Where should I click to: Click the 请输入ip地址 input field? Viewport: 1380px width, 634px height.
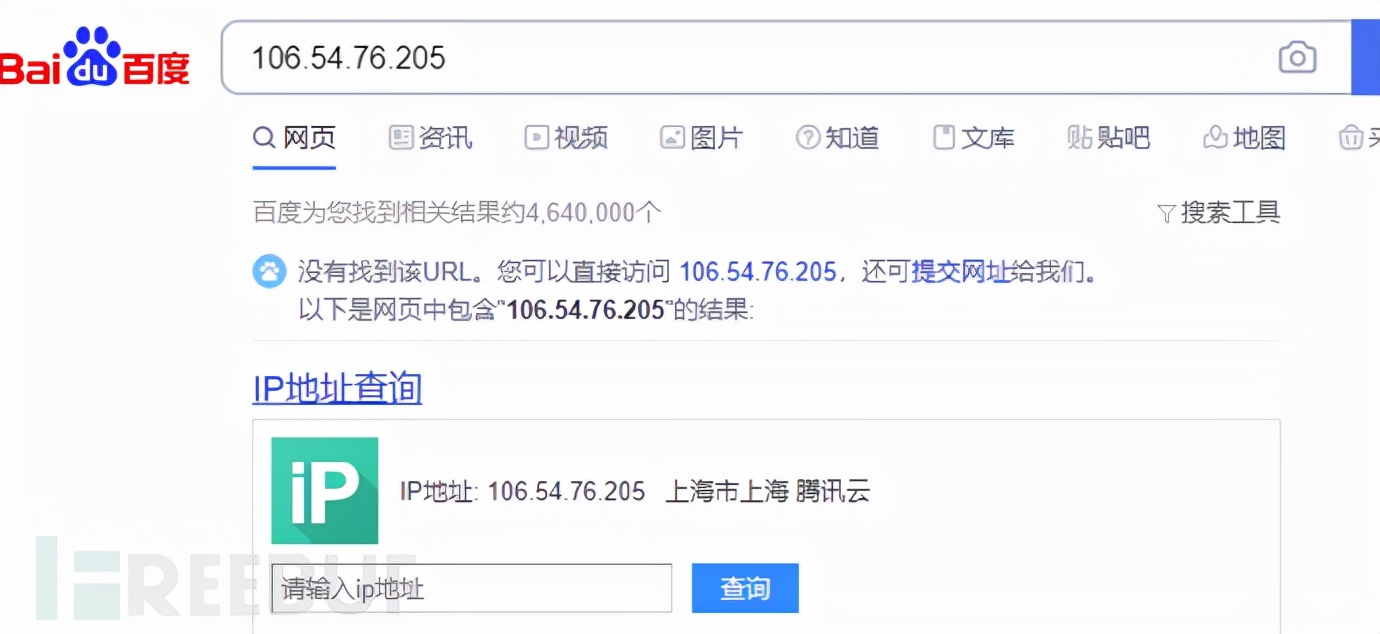470,588
